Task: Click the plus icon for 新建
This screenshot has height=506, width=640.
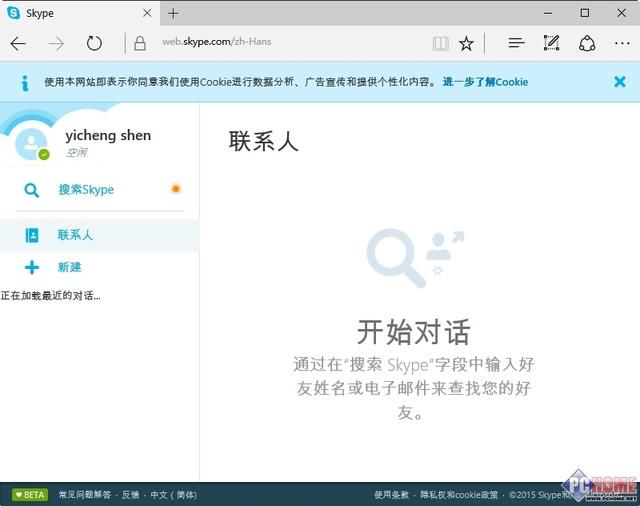Action: pos(32,268)
